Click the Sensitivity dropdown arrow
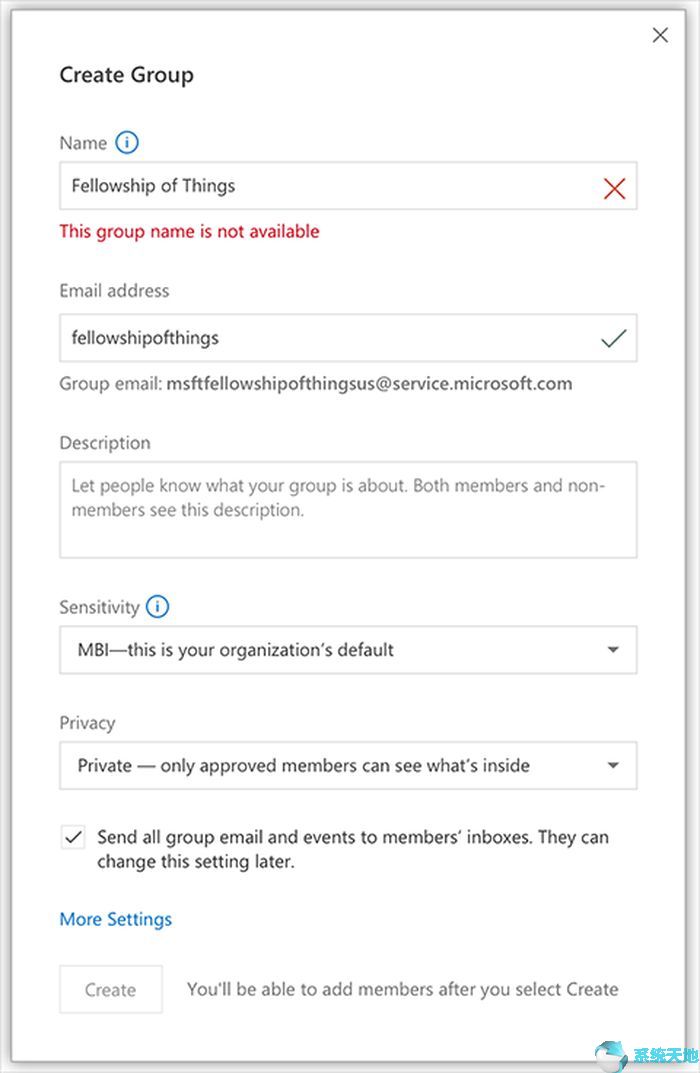The height and width of the screenshot is (1073, 700). pos(613,650)
